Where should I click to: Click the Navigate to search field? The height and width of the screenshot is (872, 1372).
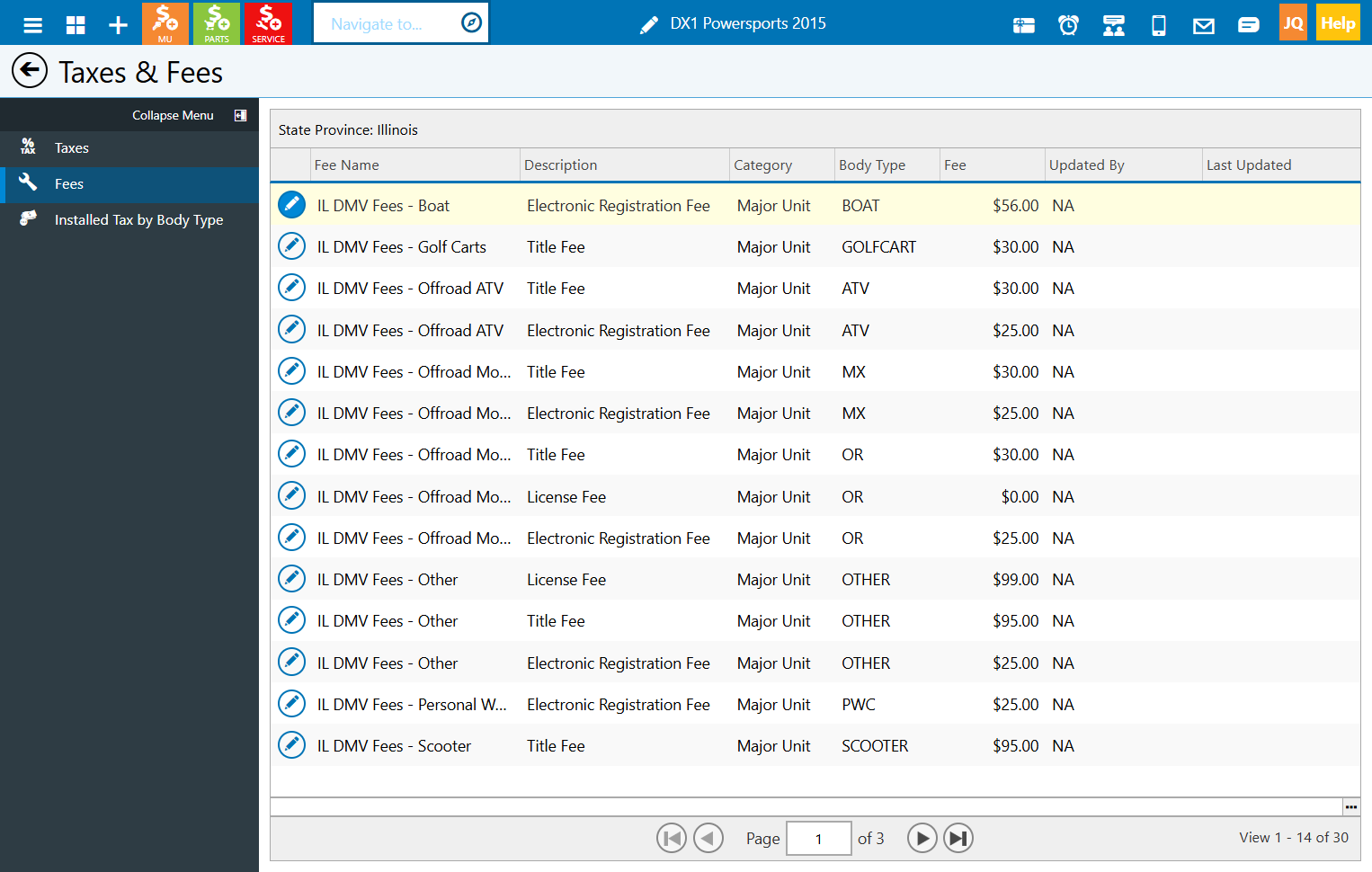point(401,23)
